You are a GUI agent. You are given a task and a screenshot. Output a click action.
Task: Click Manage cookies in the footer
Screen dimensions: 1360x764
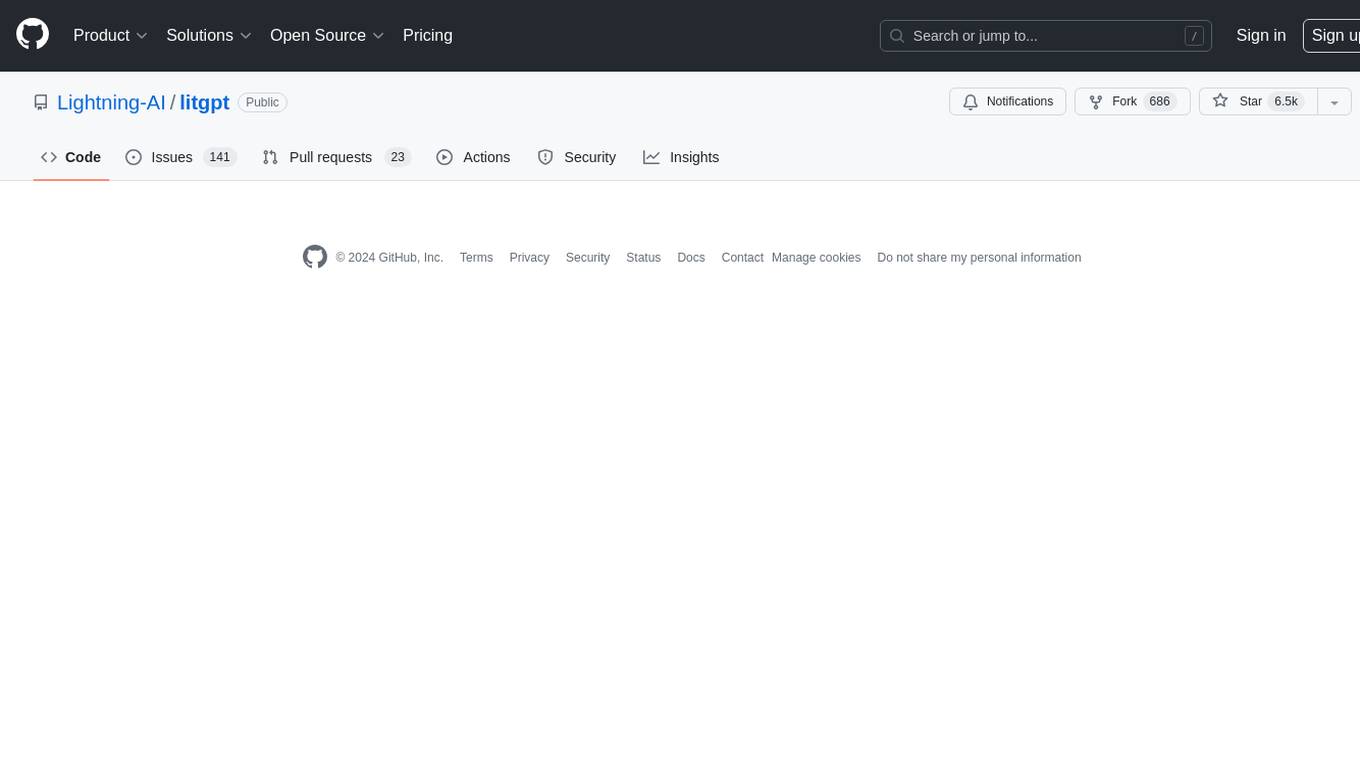816,258
